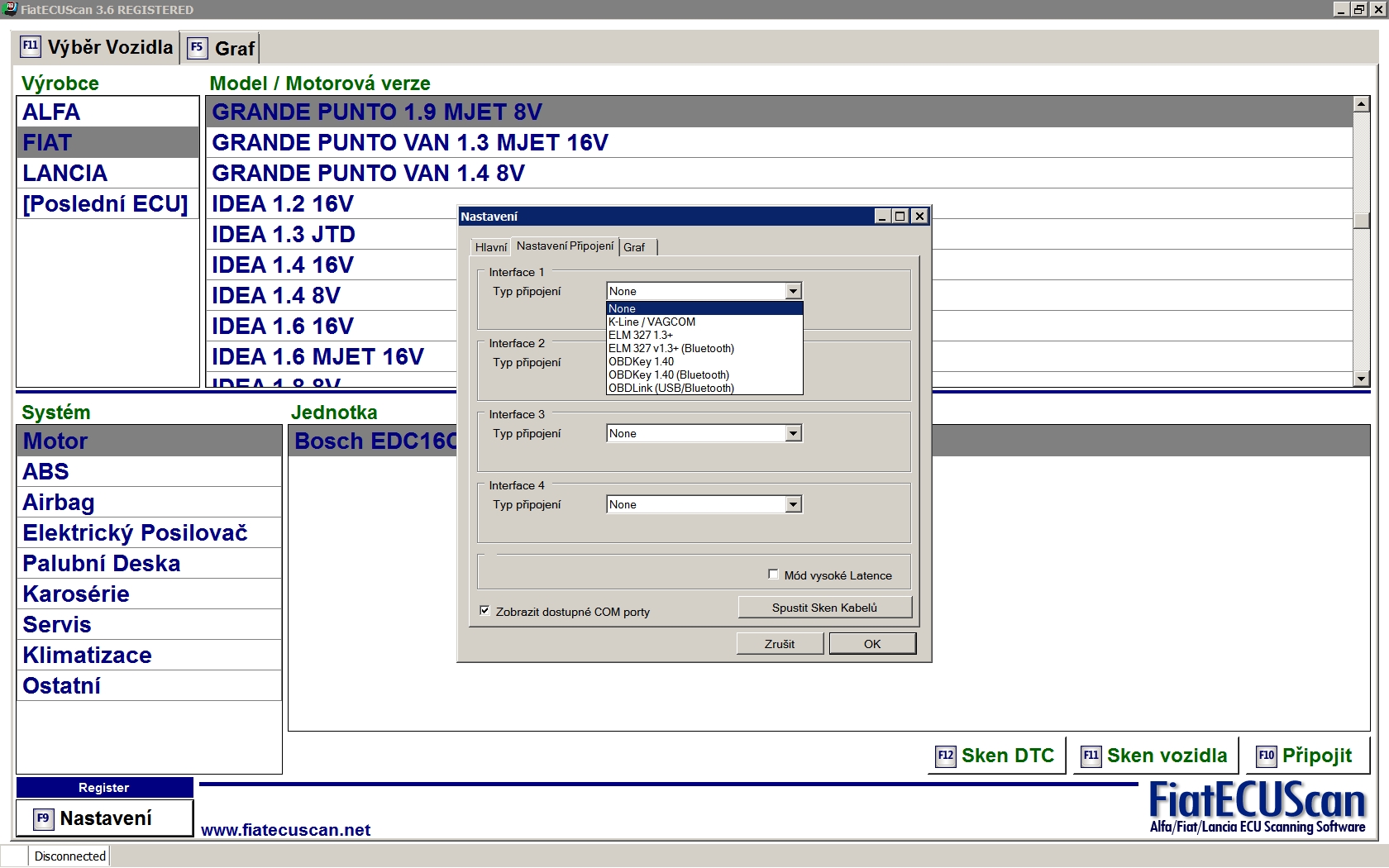Select Karosérie system
This screenshot has width=1389, height=868.
[149, 594]
